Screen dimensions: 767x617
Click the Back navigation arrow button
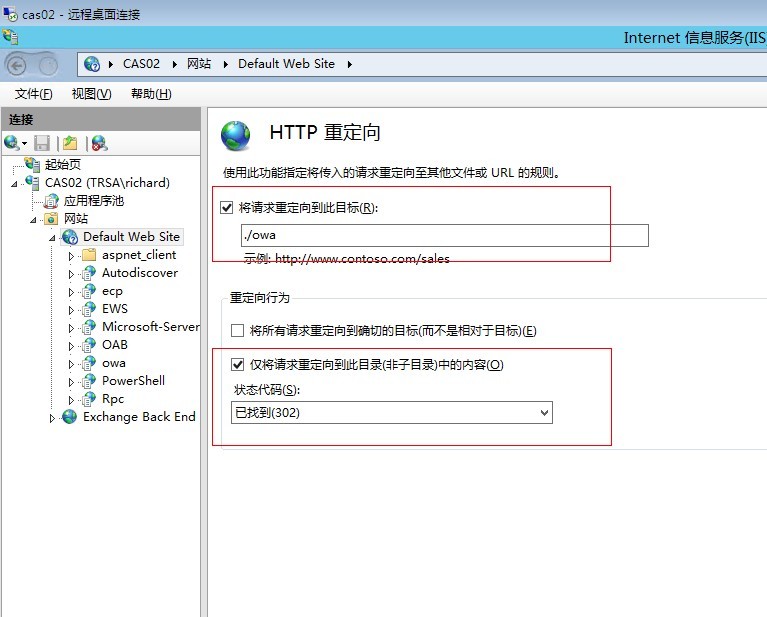tap(17, 66)
